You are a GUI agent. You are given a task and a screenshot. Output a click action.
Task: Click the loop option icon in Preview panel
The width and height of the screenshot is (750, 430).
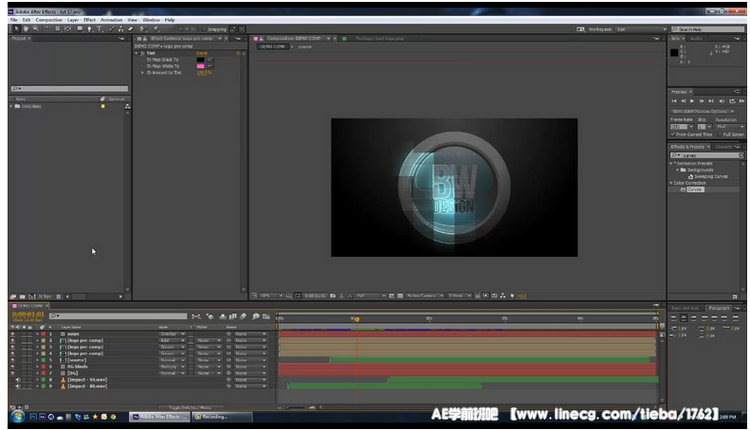pyautogui.click(x=732, y=101)
